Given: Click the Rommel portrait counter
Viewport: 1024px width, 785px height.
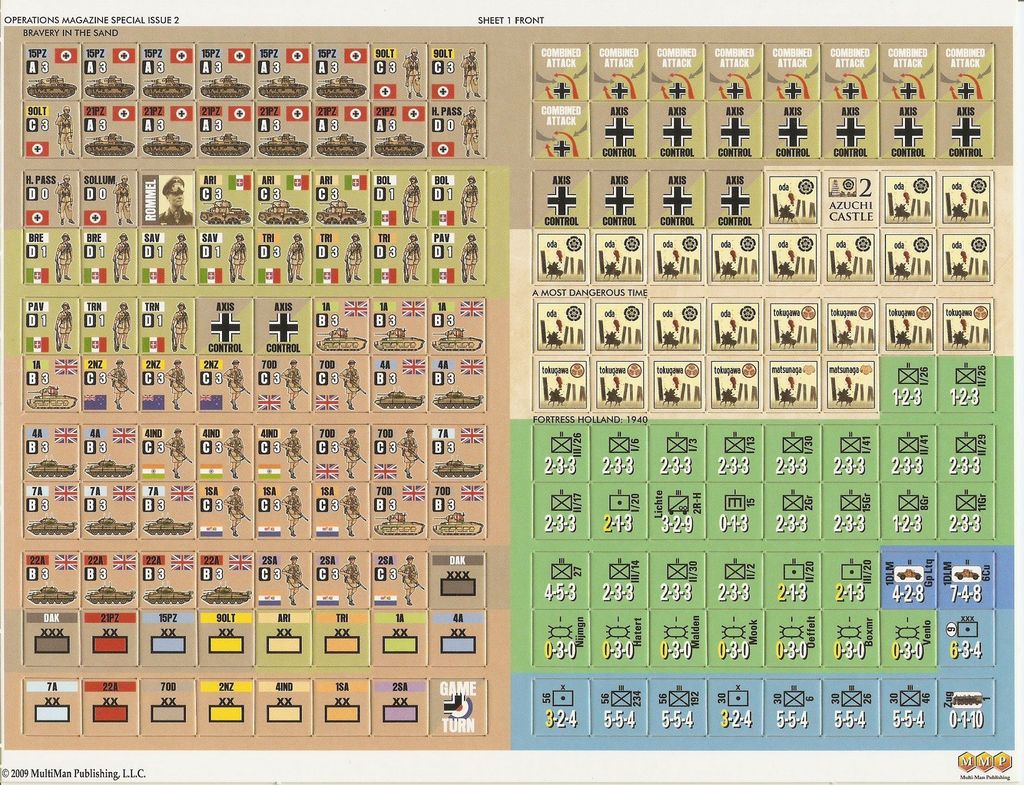Looking at the screenshot, I should pyautogui.click(x=167, y=199).
